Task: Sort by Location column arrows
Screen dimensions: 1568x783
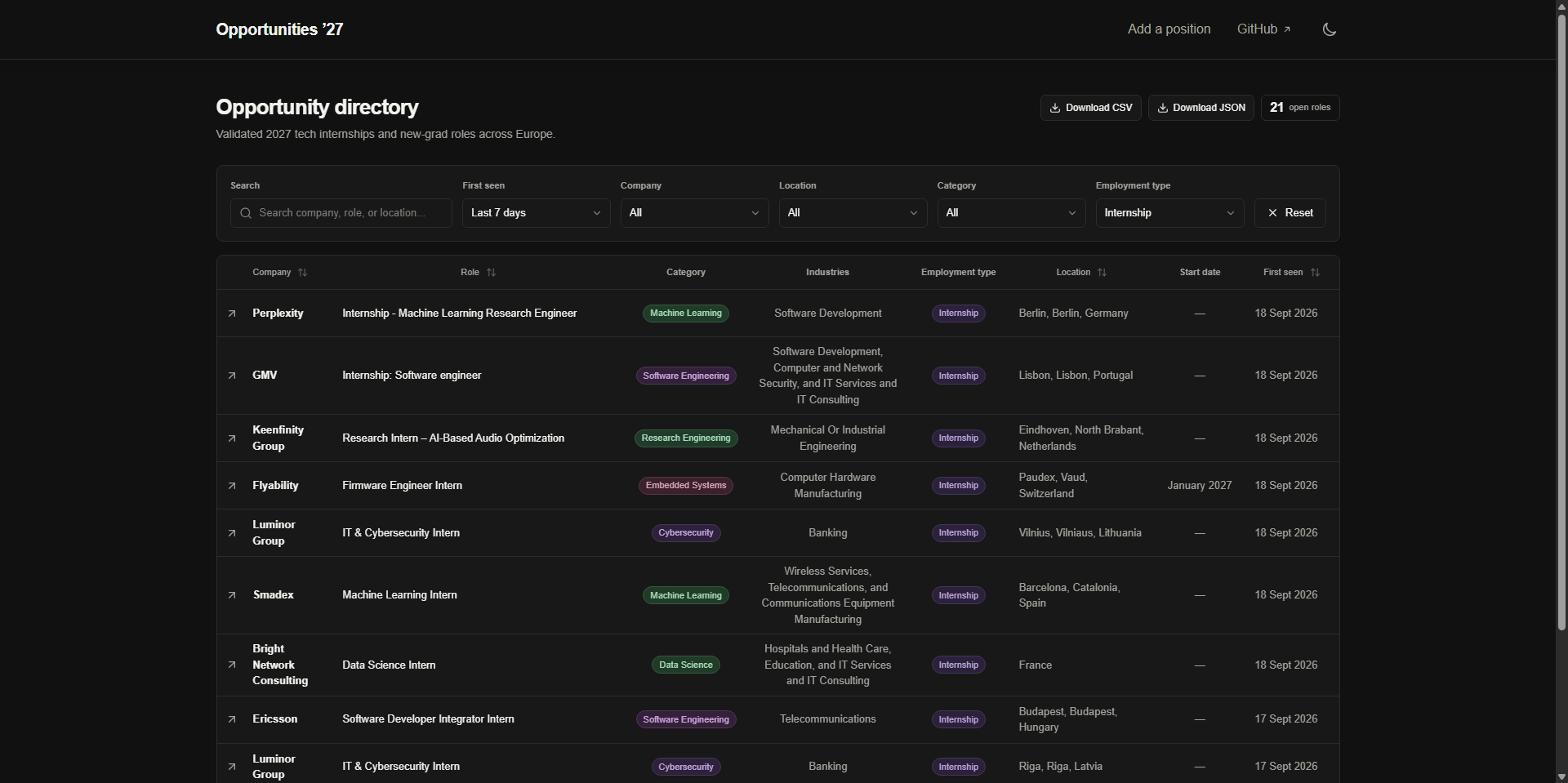Action: tap(1102, 273)
